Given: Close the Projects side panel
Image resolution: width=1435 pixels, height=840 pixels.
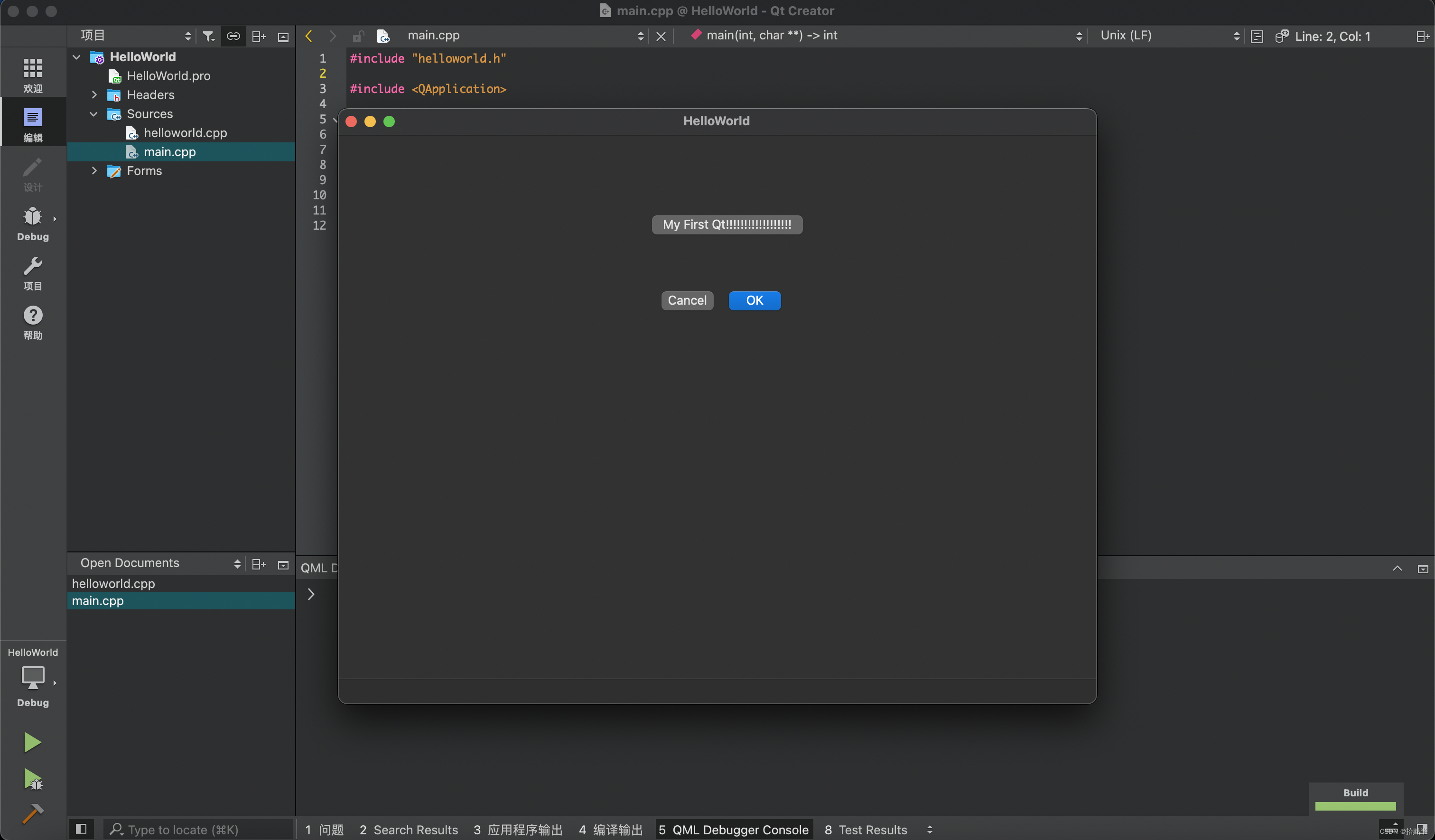Looking at the screenshot, I should point(283,37).
